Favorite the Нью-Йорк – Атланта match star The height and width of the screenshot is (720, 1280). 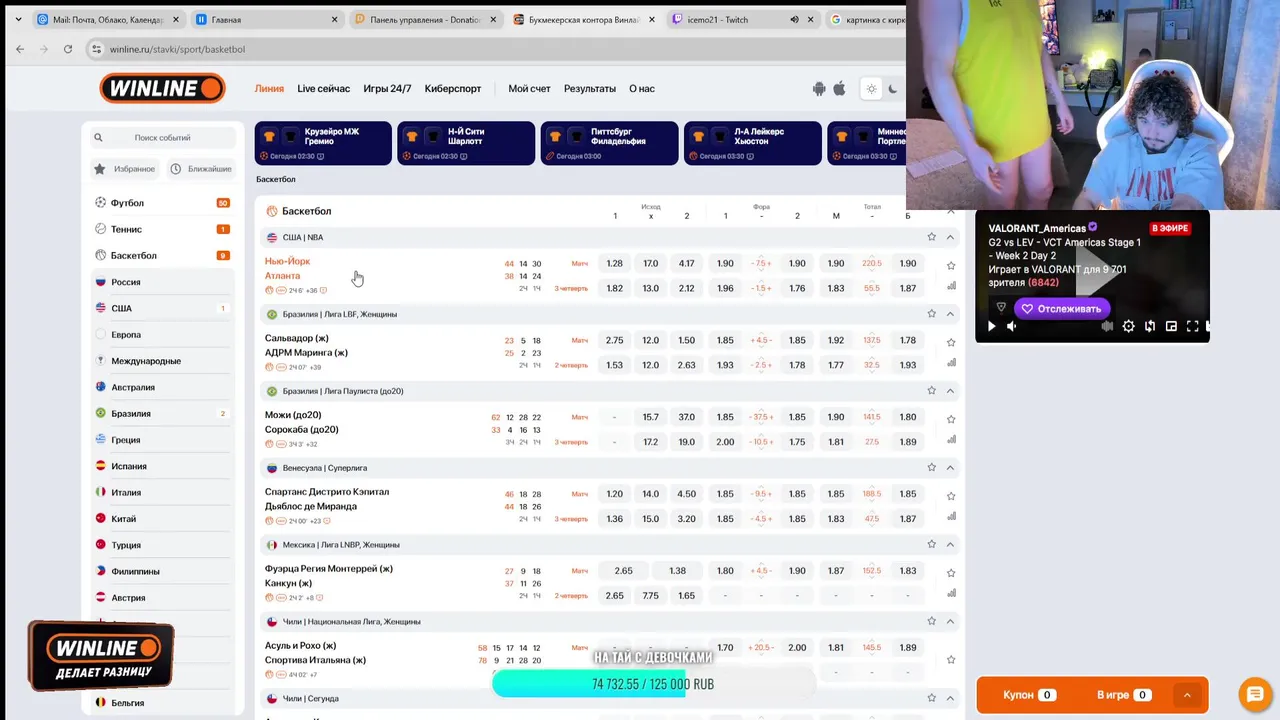click(x=951, y=266)
